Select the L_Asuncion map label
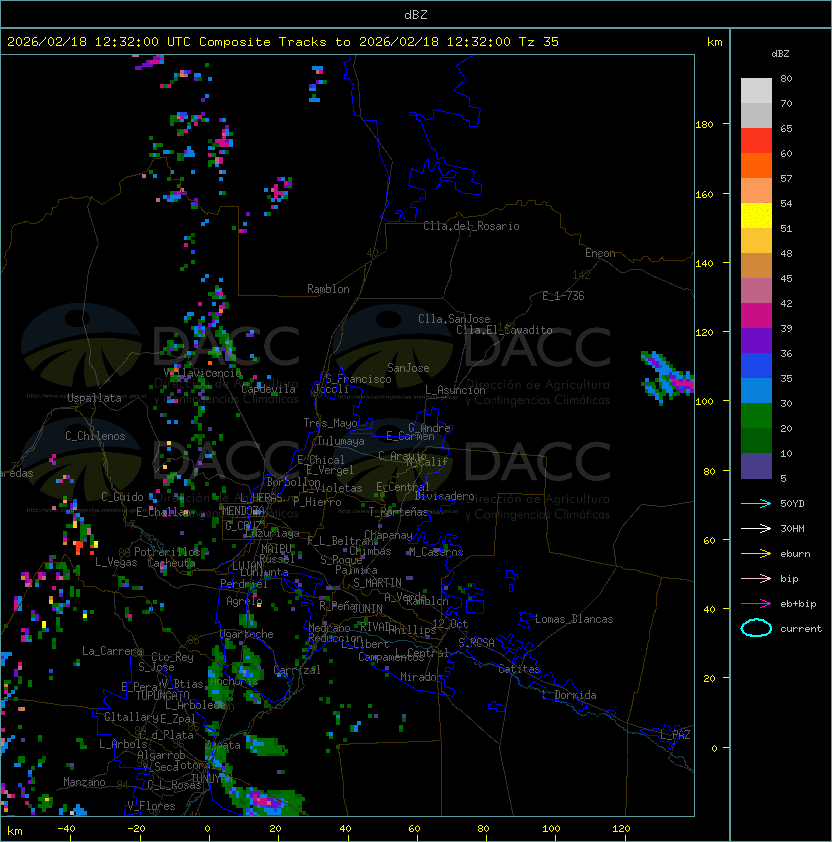This screenshot has width=832, height=842. (x=455, y=390)
